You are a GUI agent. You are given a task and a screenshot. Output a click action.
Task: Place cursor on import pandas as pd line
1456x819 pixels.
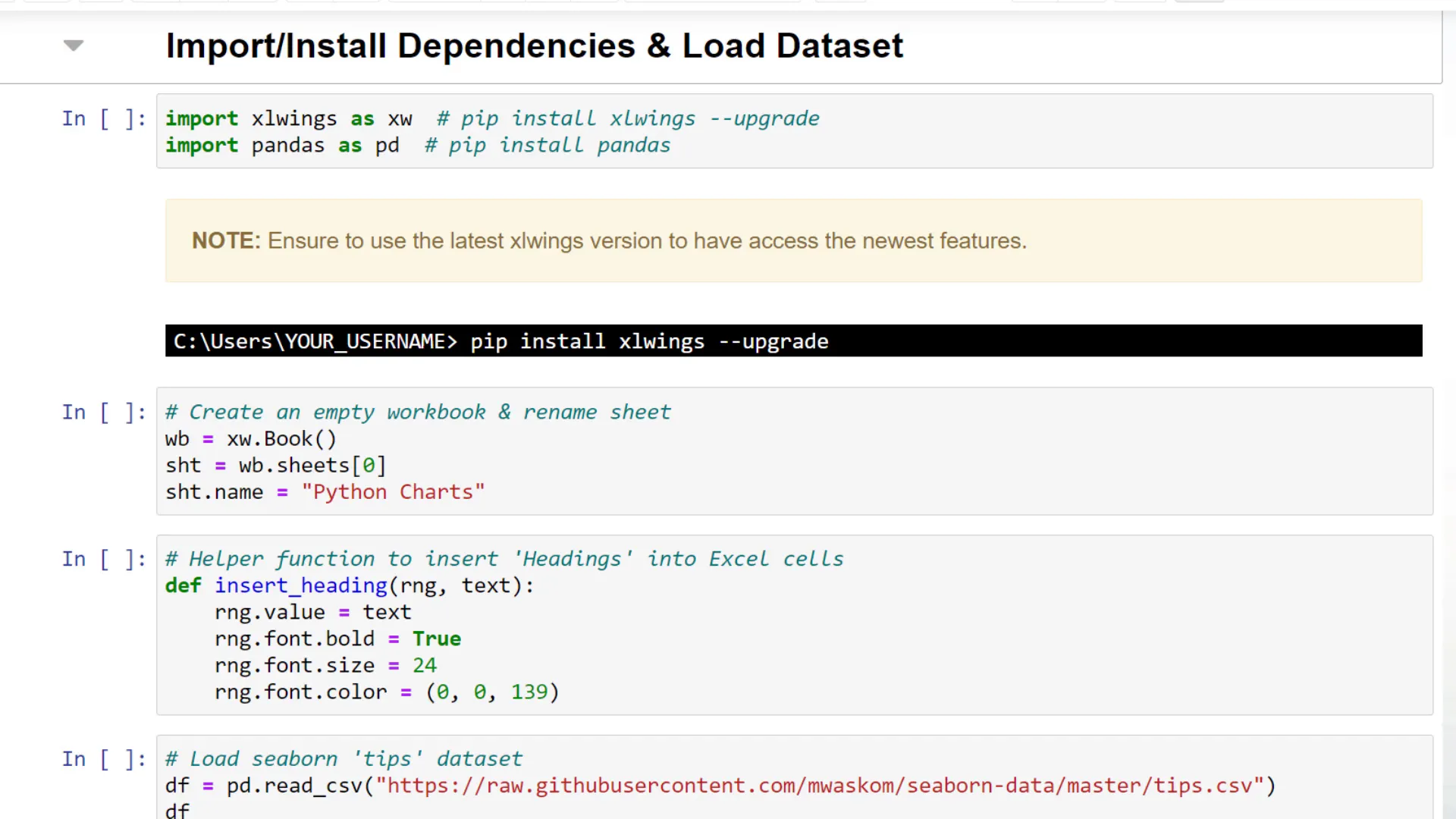(282, 146)
